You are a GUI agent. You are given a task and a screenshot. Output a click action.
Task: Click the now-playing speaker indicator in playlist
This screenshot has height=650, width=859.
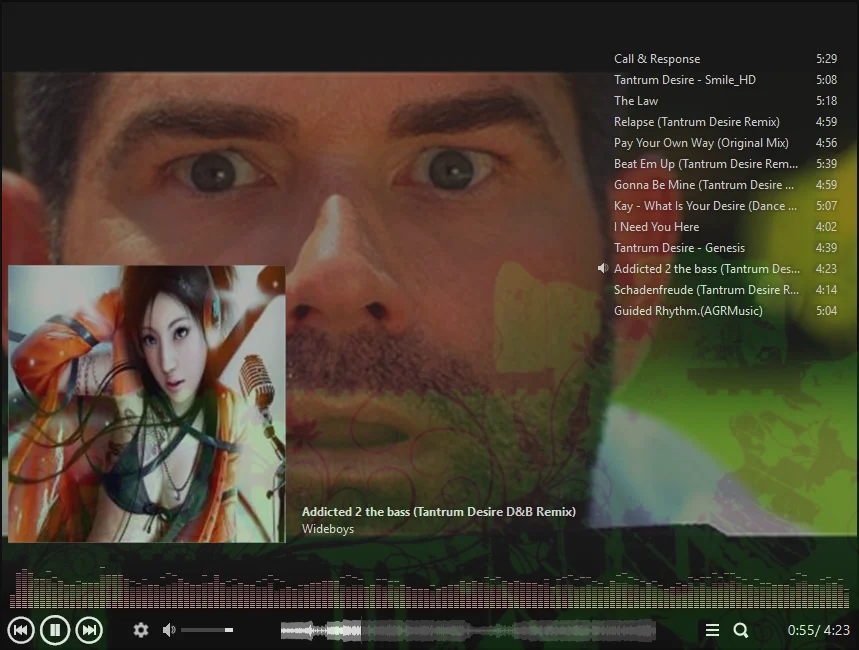(603, 269)
